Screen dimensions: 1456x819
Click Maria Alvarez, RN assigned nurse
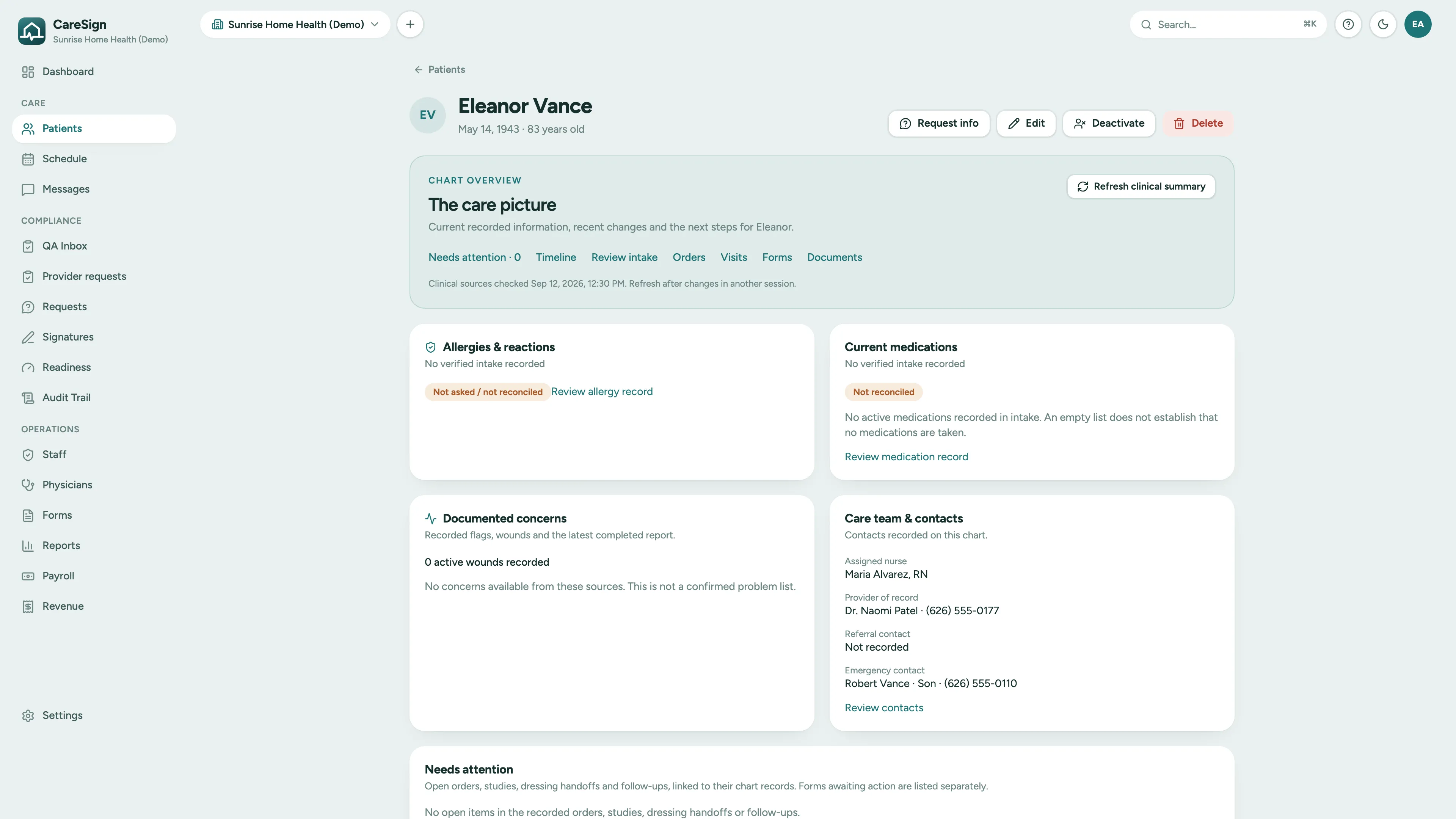(886, 574)
